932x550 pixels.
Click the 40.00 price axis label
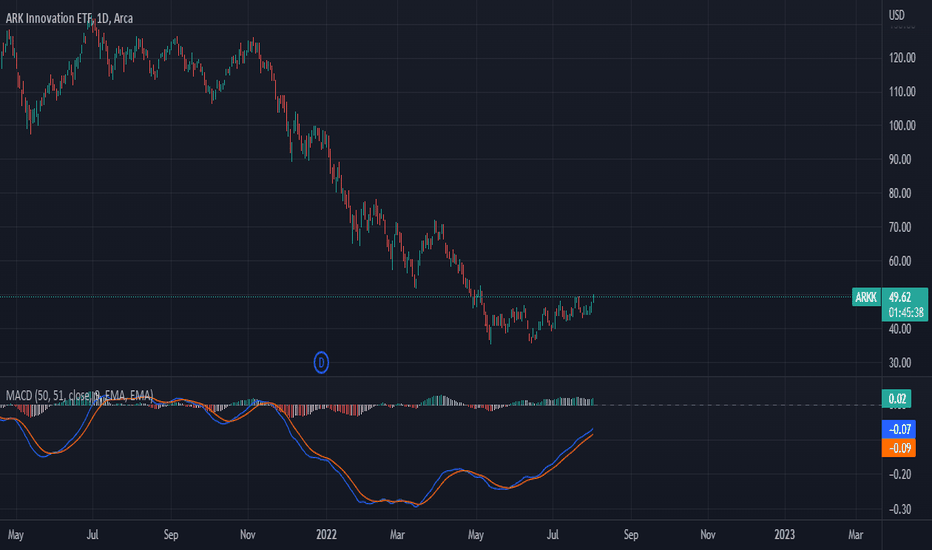pos(900,329)
